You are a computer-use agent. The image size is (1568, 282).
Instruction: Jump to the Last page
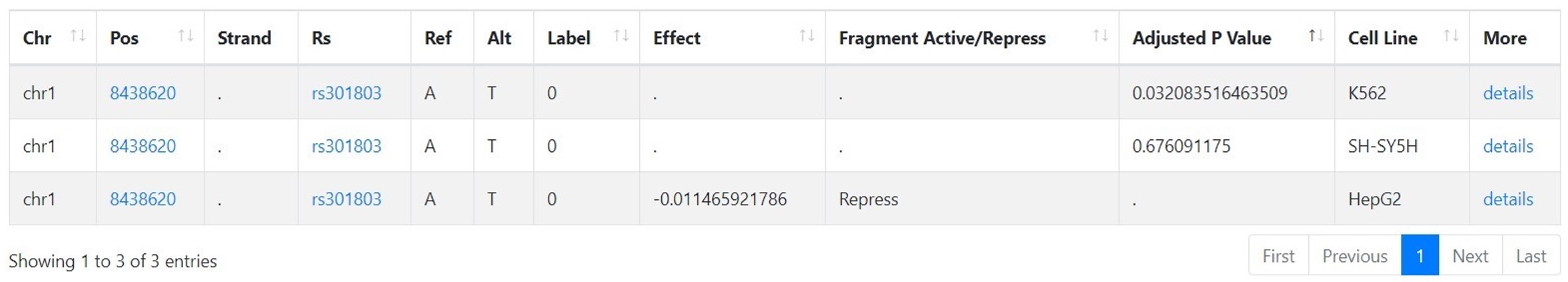coord(1531,256)
